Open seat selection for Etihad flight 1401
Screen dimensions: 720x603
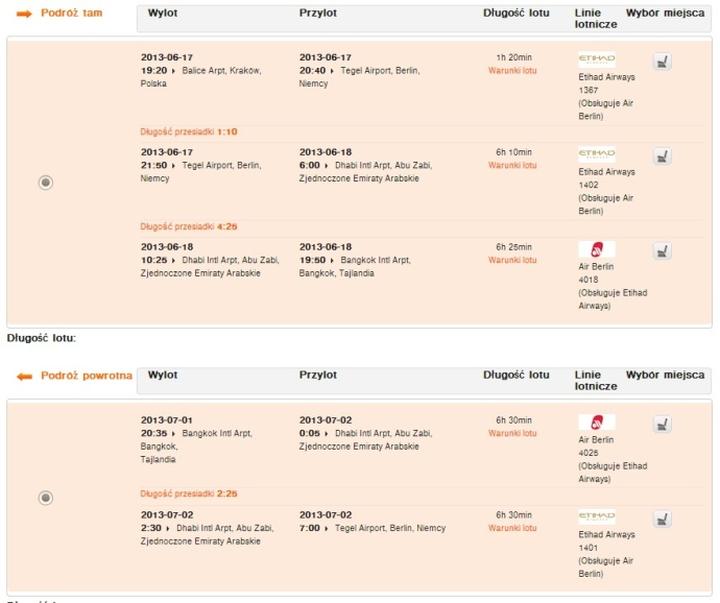[x=661, y=519]
